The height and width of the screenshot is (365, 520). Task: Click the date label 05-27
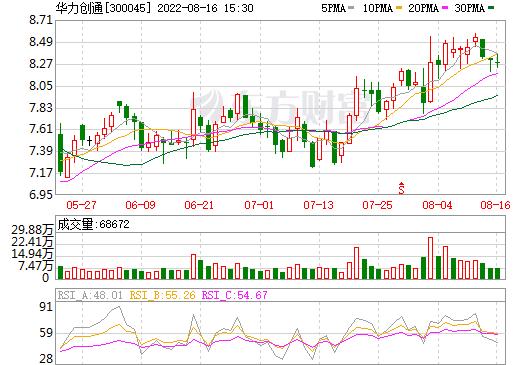click(x=81, y=205)
